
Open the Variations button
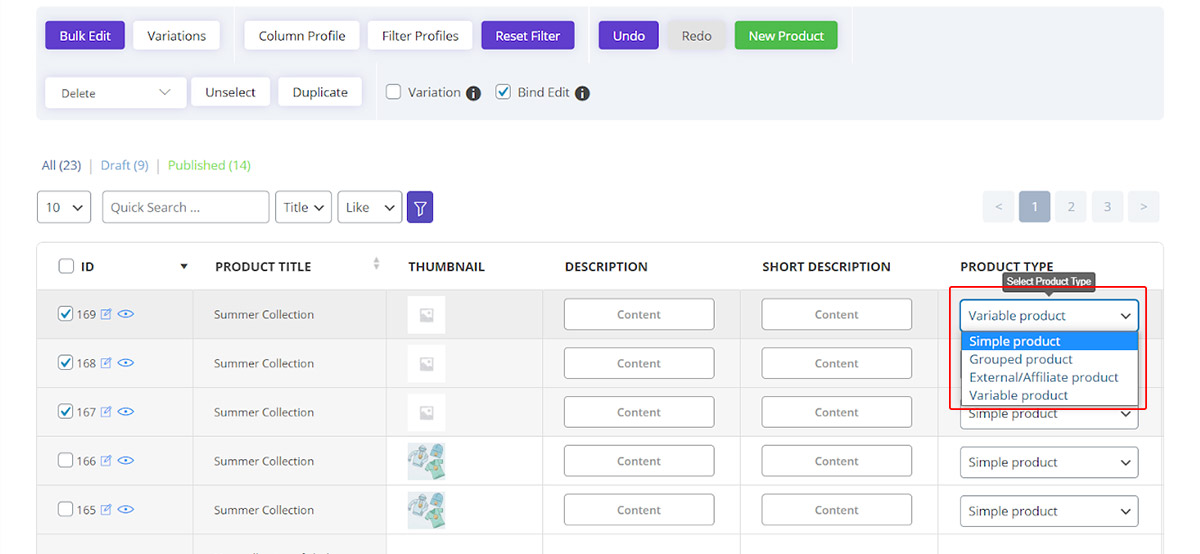coord(176,36)
